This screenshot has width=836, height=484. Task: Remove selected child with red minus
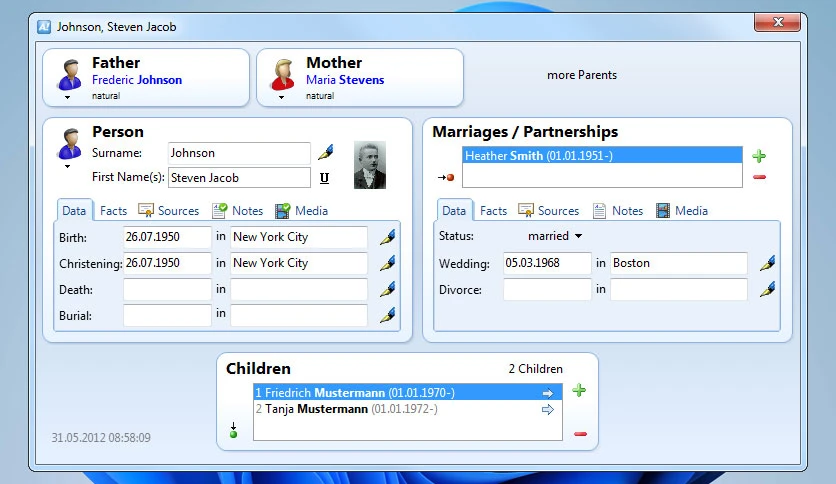coord(580,434)
